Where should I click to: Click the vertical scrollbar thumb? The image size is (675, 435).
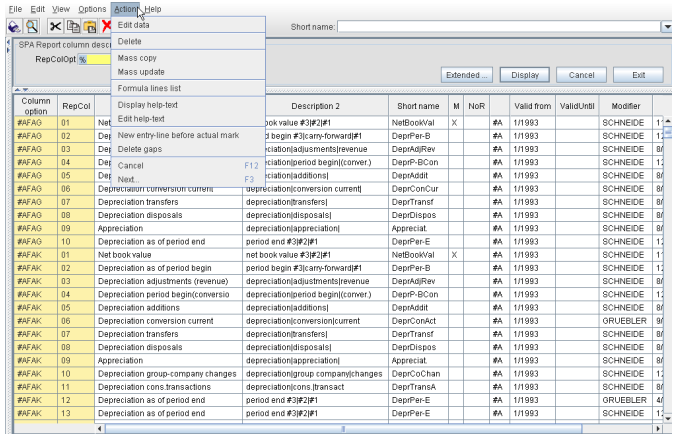(668, 131)
